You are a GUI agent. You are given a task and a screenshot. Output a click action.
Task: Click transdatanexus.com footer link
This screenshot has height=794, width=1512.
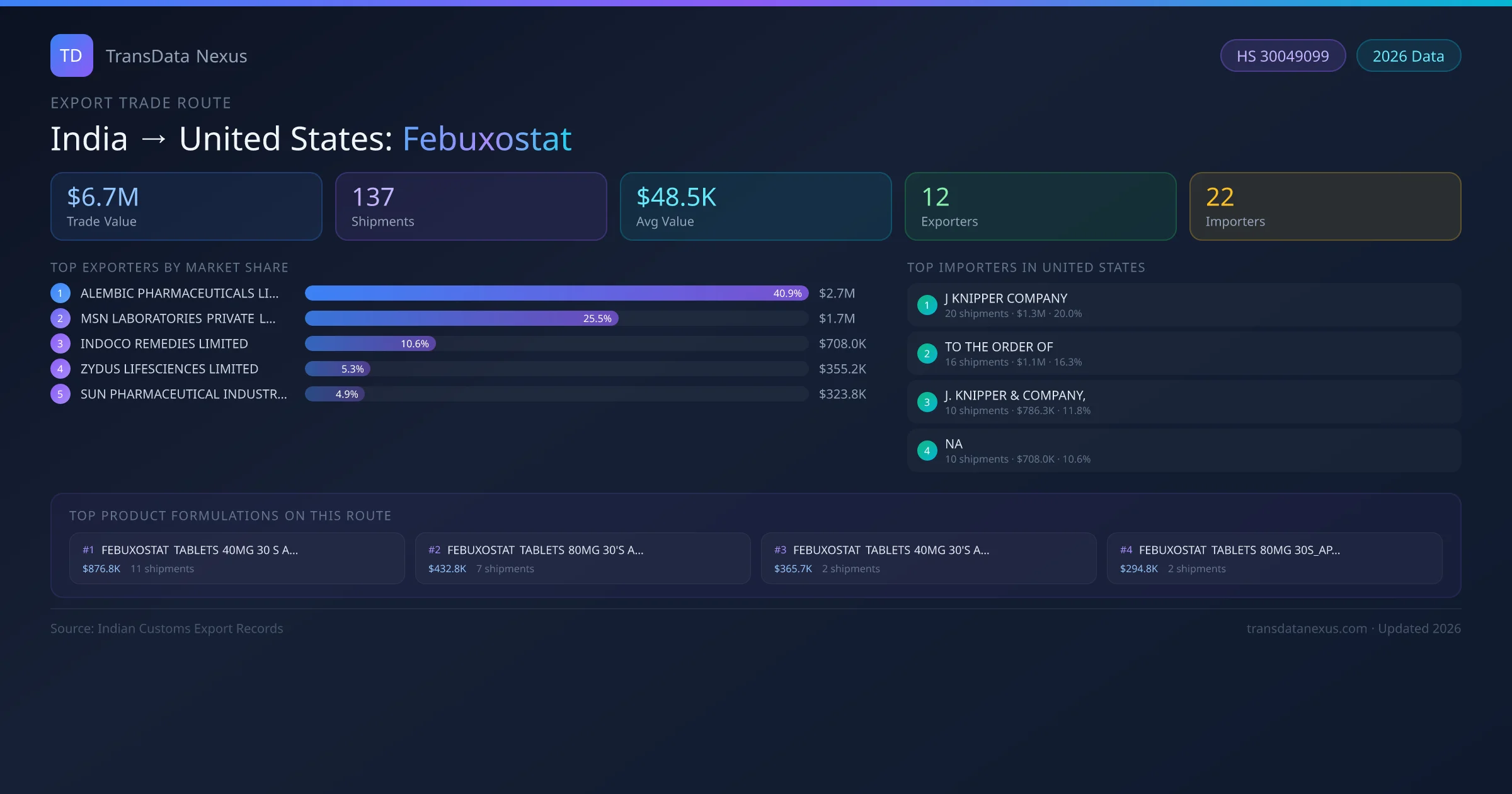click(1306, 628)
